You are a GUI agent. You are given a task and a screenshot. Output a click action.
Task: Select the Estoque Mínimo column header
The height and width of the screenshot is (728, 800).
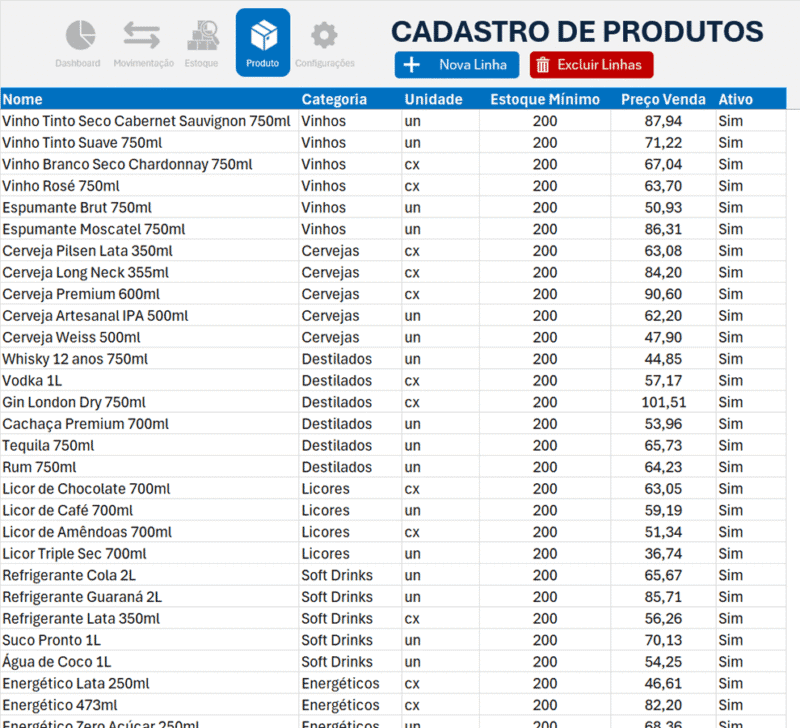(x=545, y=99)
